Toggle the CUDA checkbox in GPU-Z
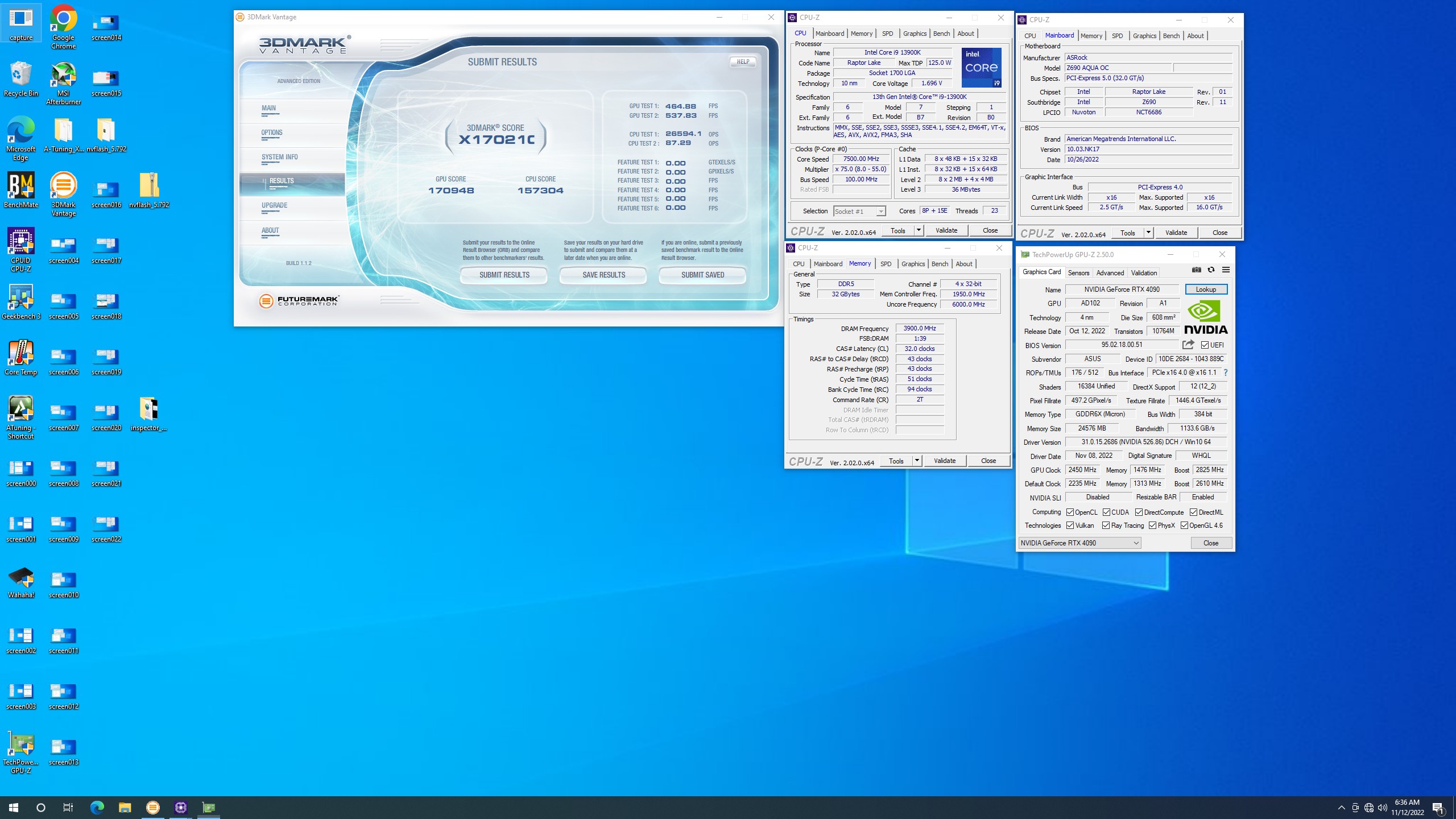This screenshot has height=819, width=1456. pyautogui.click(x=1106, y=512)
